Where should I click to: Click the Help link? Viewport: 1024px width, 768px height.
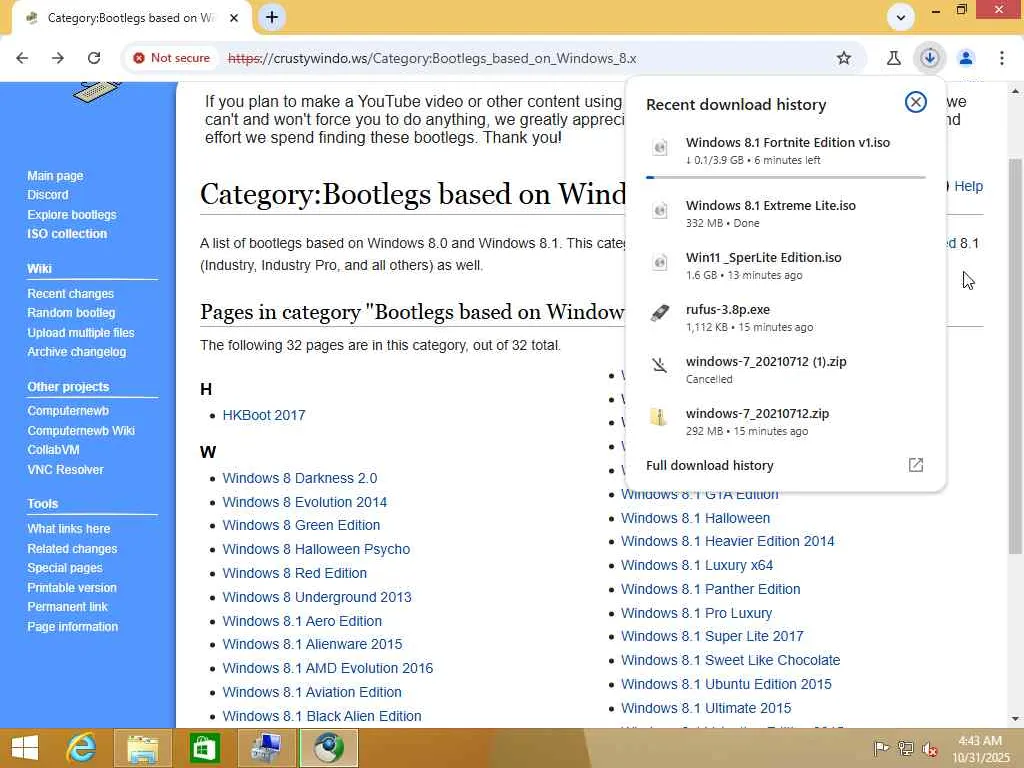(968, 186)
